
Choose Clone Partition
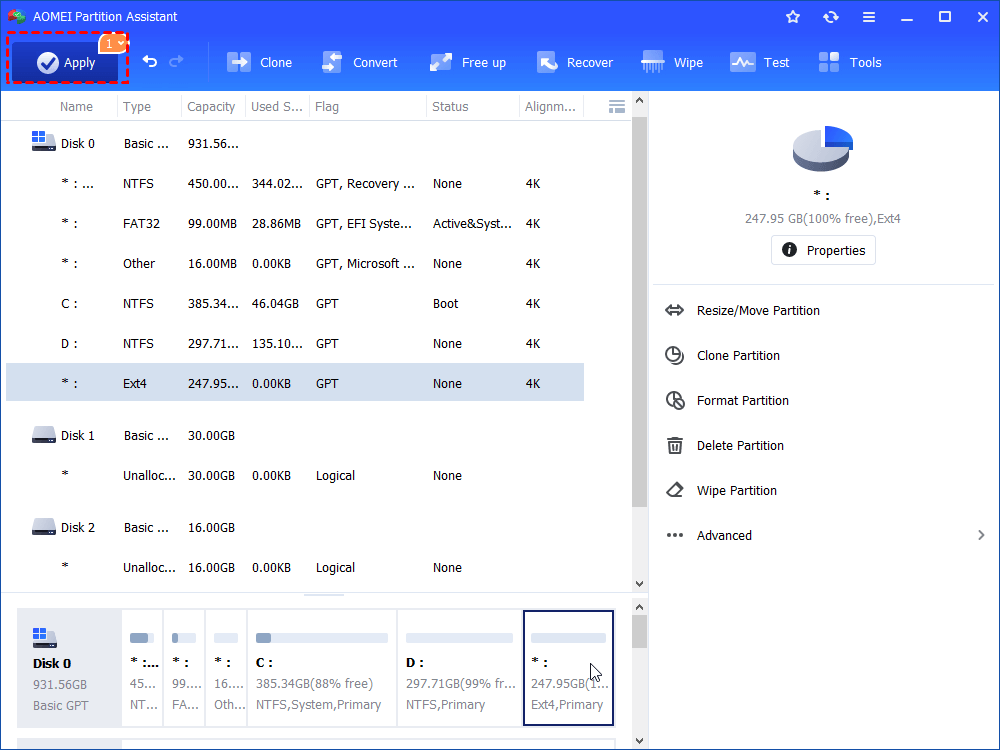(x=738, y=356)
